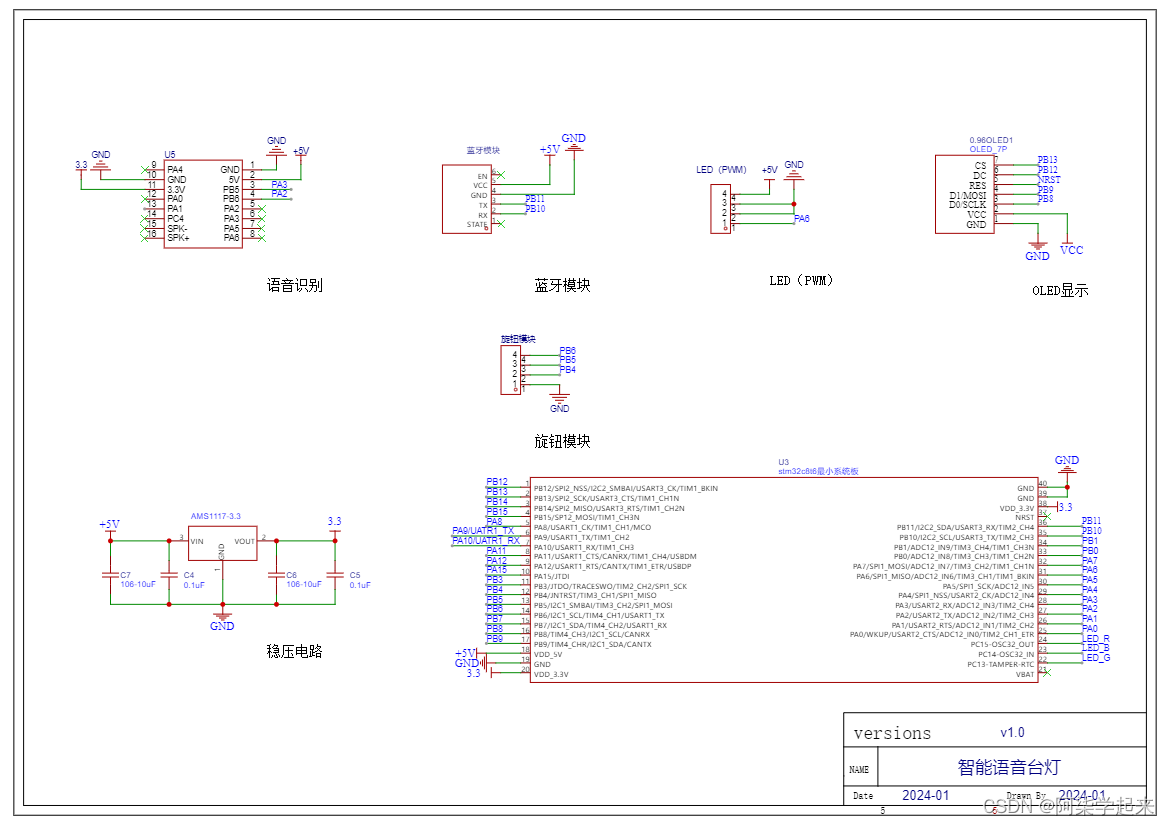Viewport: 1170px width, 825px height.
Task: Click the SPK+ pin label on U5
Action: 178,238
